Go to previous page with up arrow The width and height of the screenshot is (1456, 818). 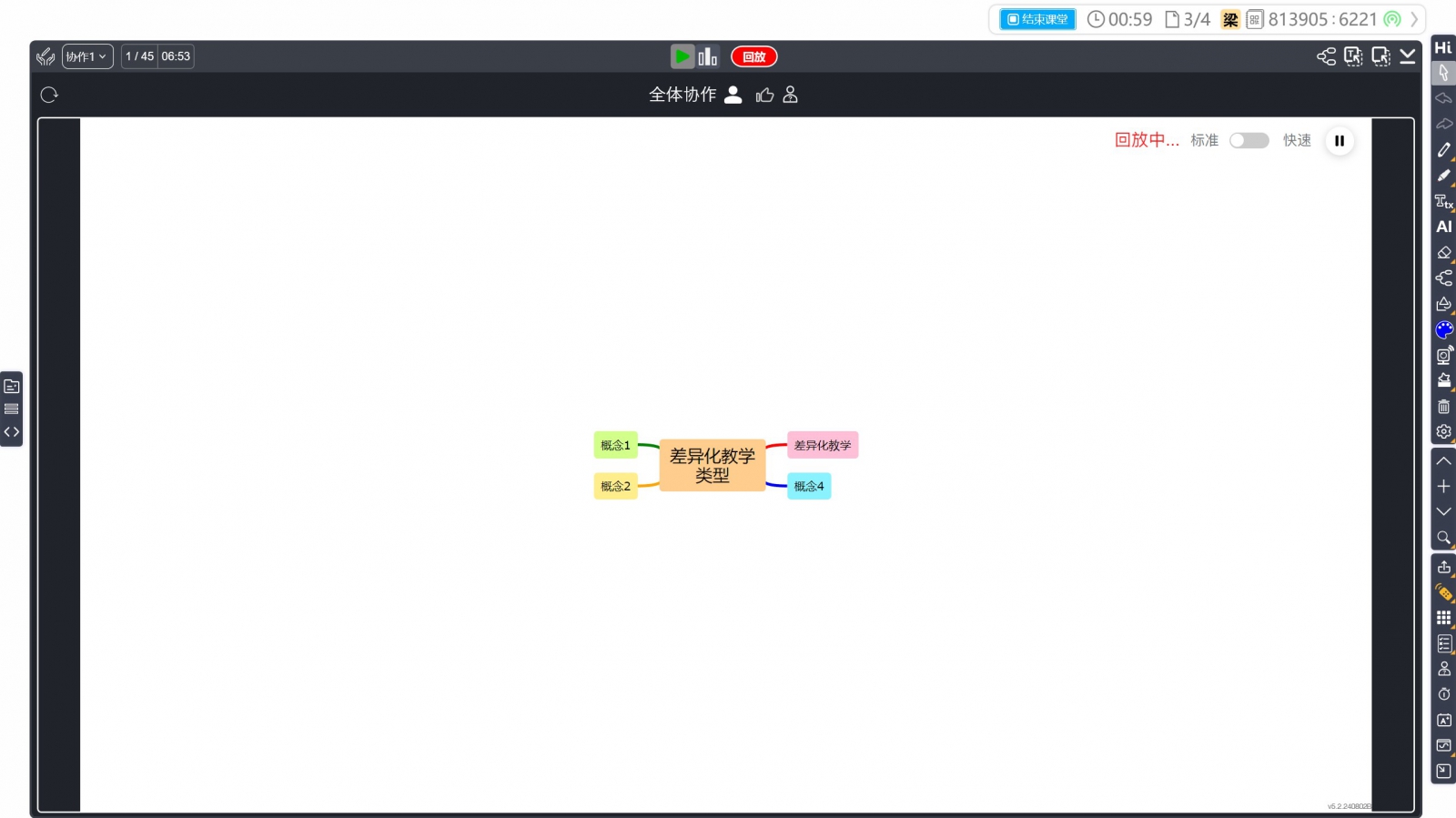pos(1443,460)
